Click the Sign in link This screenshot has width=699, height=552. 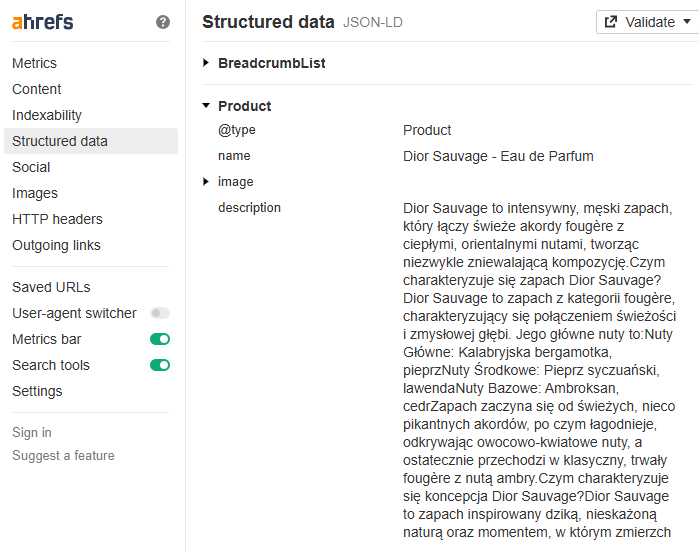[x=32, y=433]
